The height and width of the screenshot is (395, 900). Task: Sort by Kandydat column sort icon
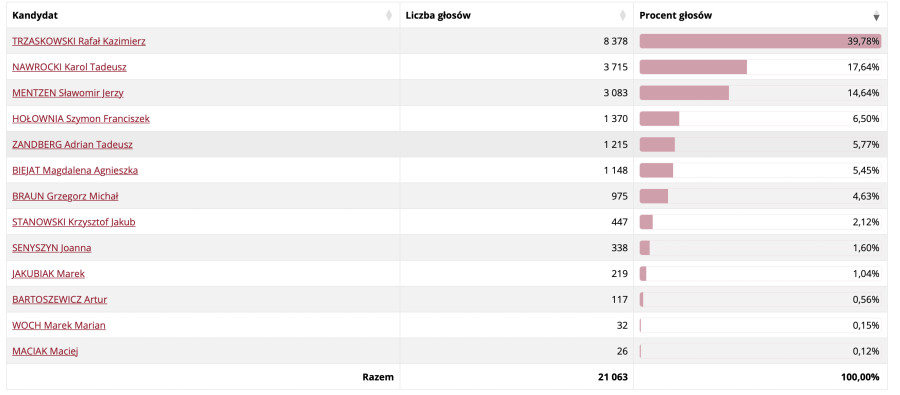[x=389, y=16]
